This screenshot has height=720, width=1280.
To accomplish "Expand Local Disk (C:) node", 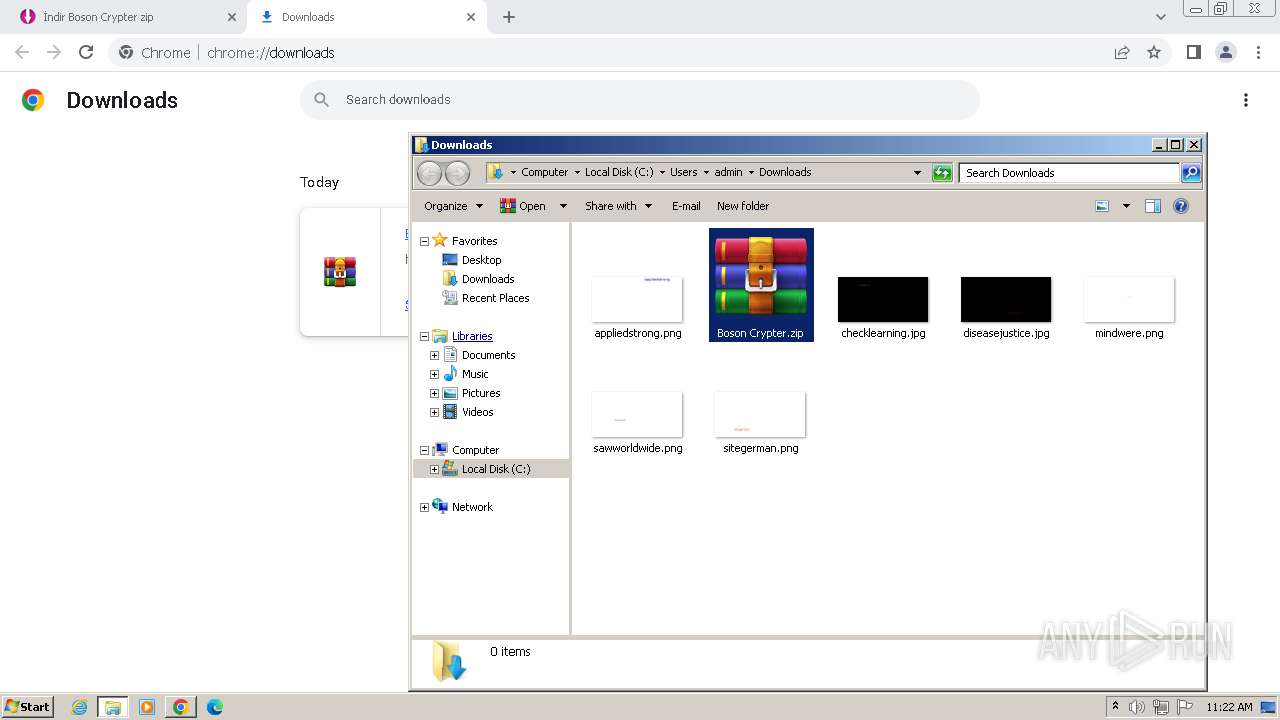I will pyautogui.click(x=434, y=469).
